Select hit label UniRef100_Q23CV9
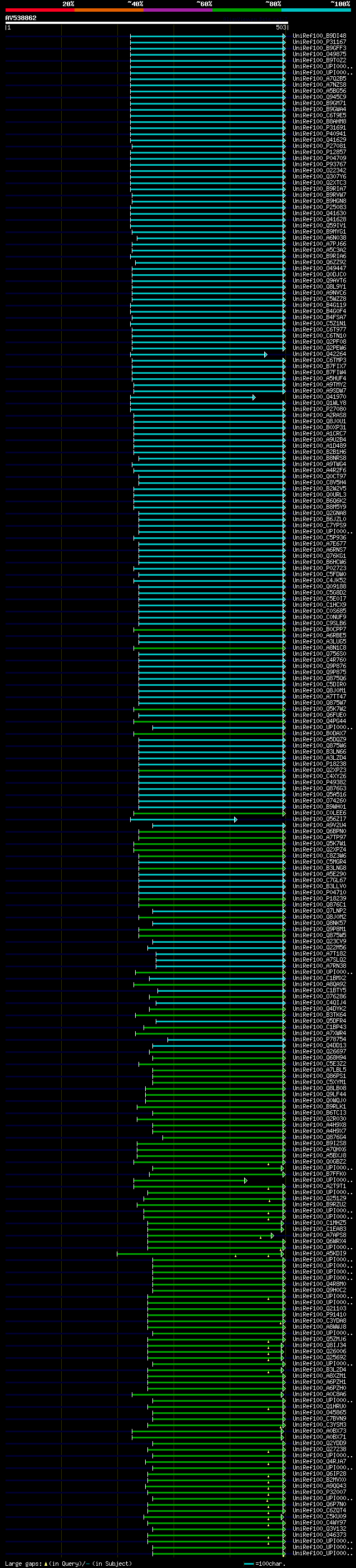 click(x=319, y=941)
